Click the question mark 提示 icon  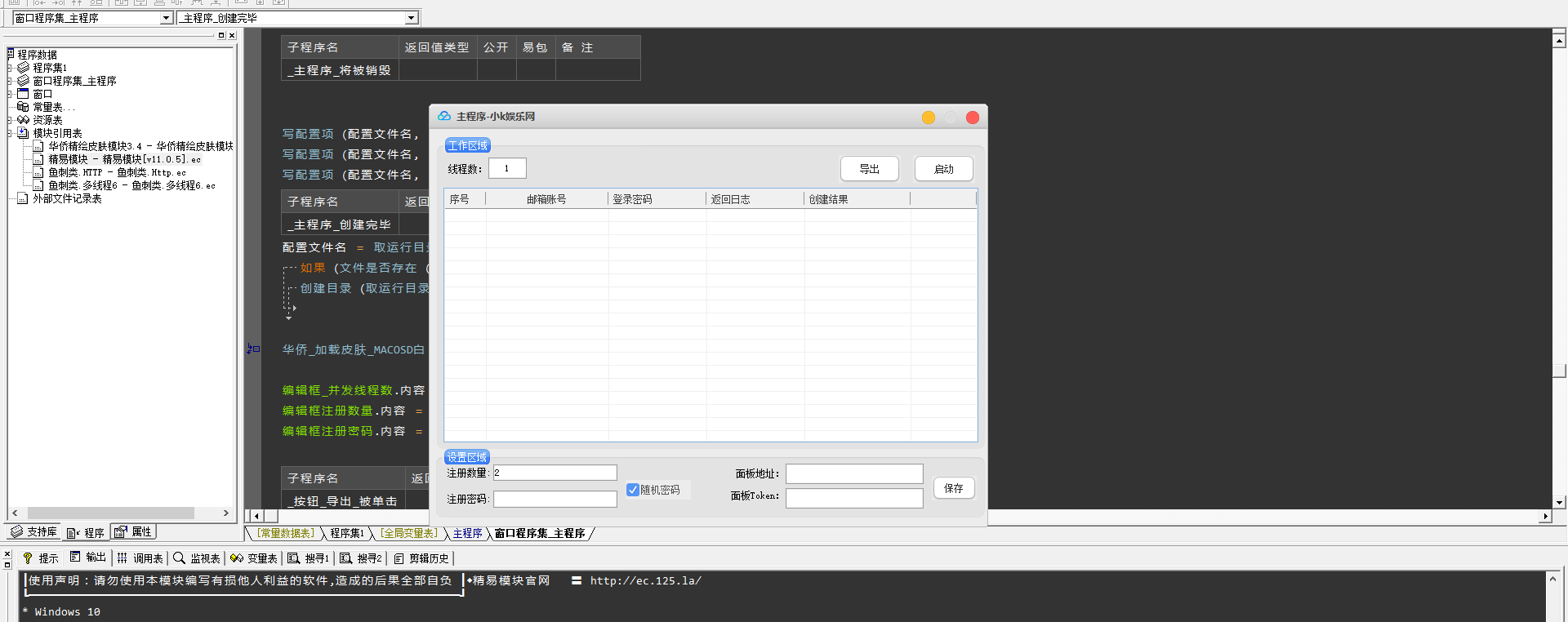coord(28,558)
